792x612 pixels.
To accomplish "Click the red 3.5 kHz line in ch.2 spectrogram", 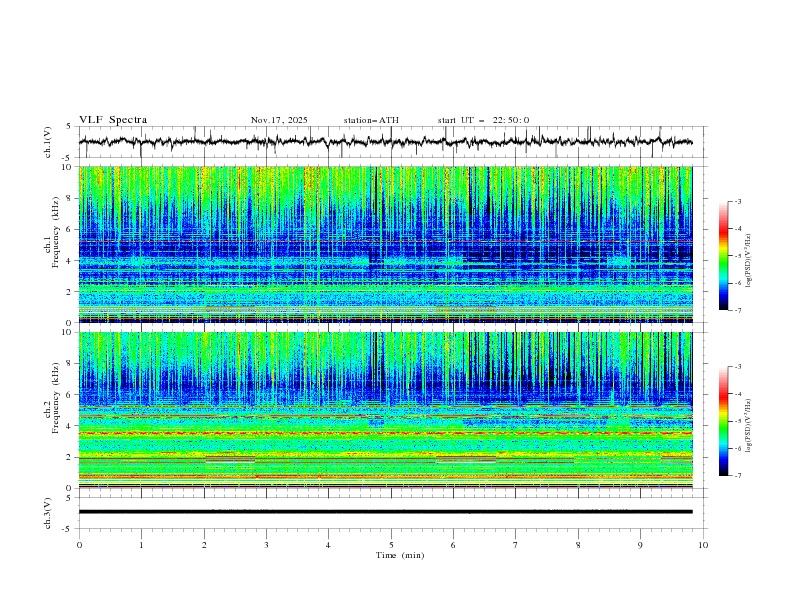I will 385,433.
